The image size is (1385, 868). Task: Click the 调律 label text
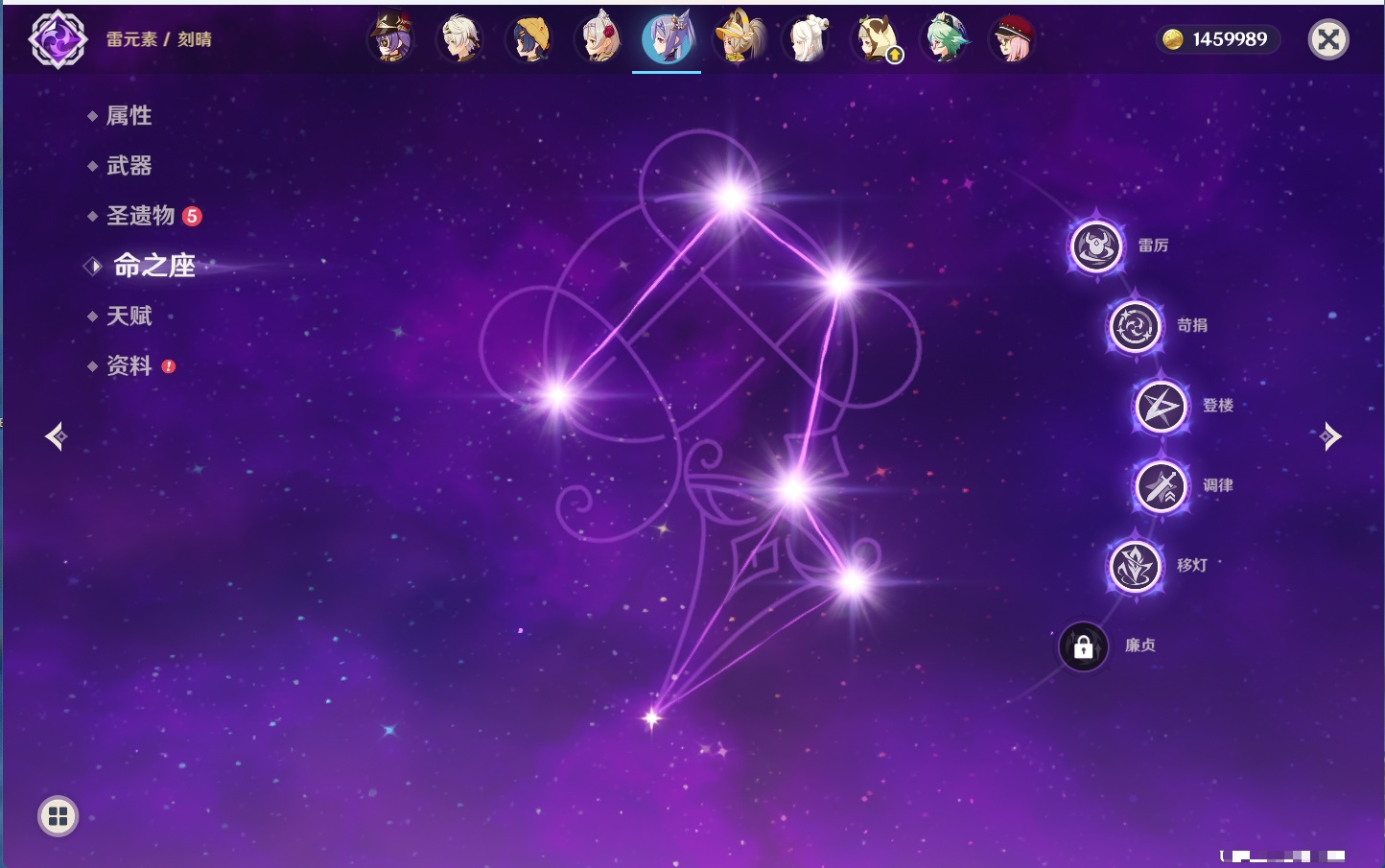click(1218, 485)
